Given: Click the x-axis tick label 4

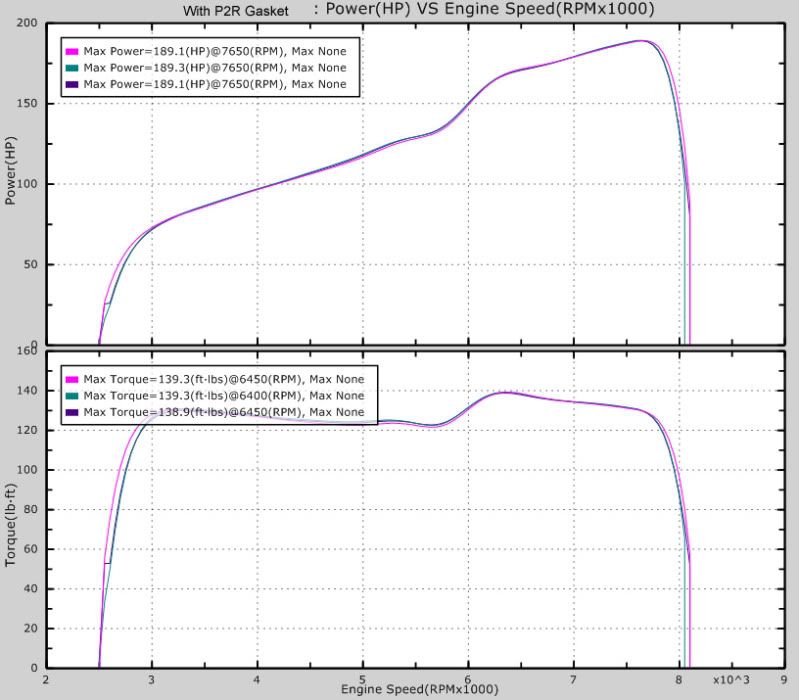Looking at the screenshot, I should pyautogui.click(x=257, y=680).
